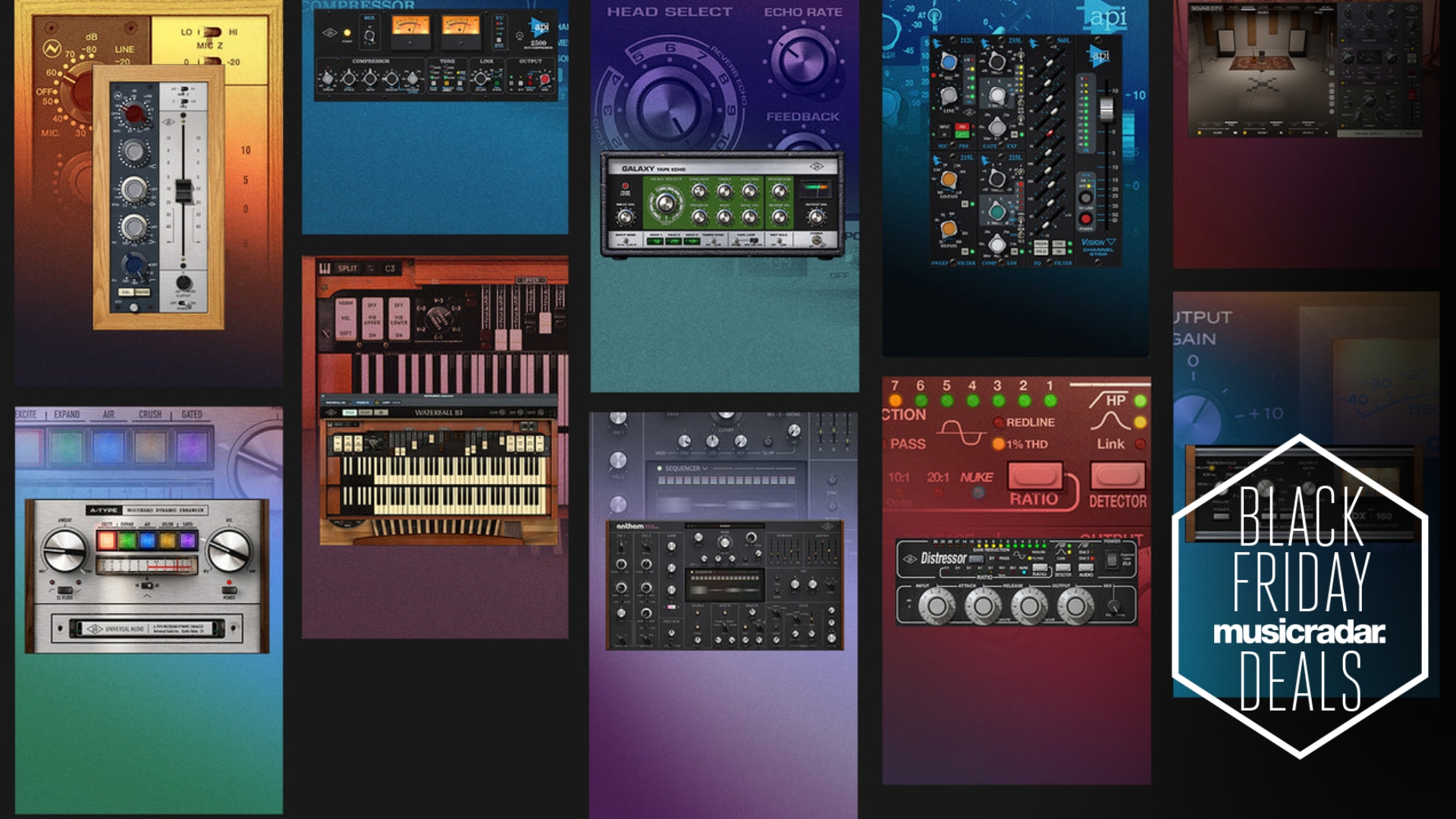
Task: Click the api logo on the Vision Channel Strip
Action: coord(1097,53)
